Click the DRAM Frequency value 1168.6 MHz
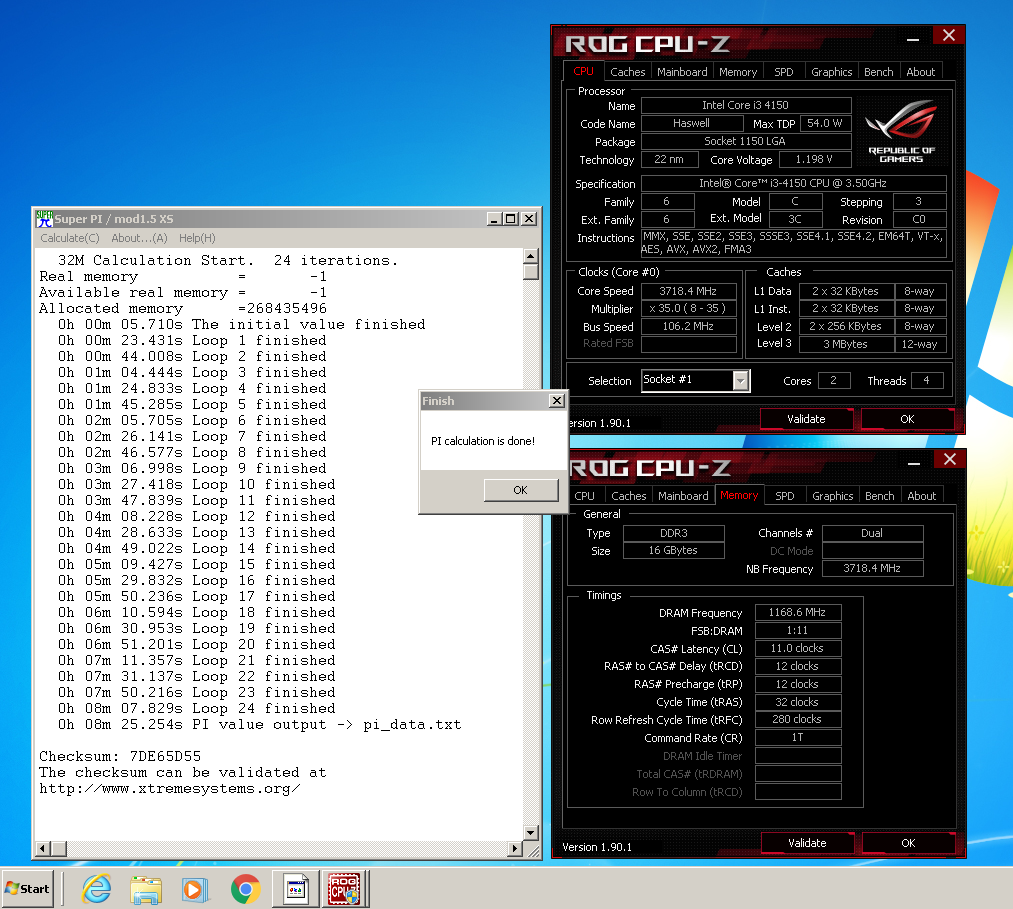 pos(797,612)
